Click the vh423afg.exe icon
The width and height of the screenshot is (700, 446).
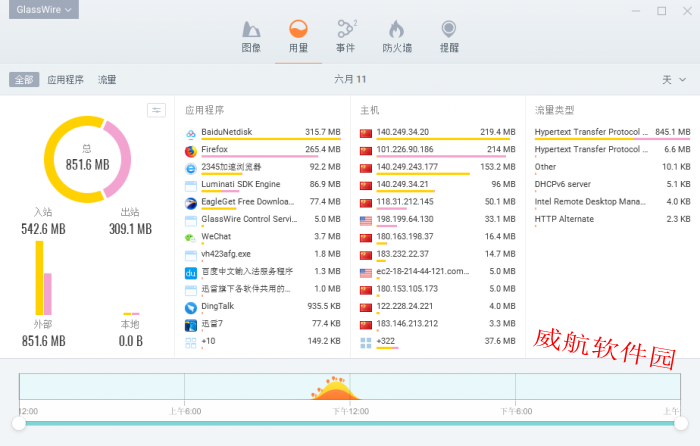point(191,256)
